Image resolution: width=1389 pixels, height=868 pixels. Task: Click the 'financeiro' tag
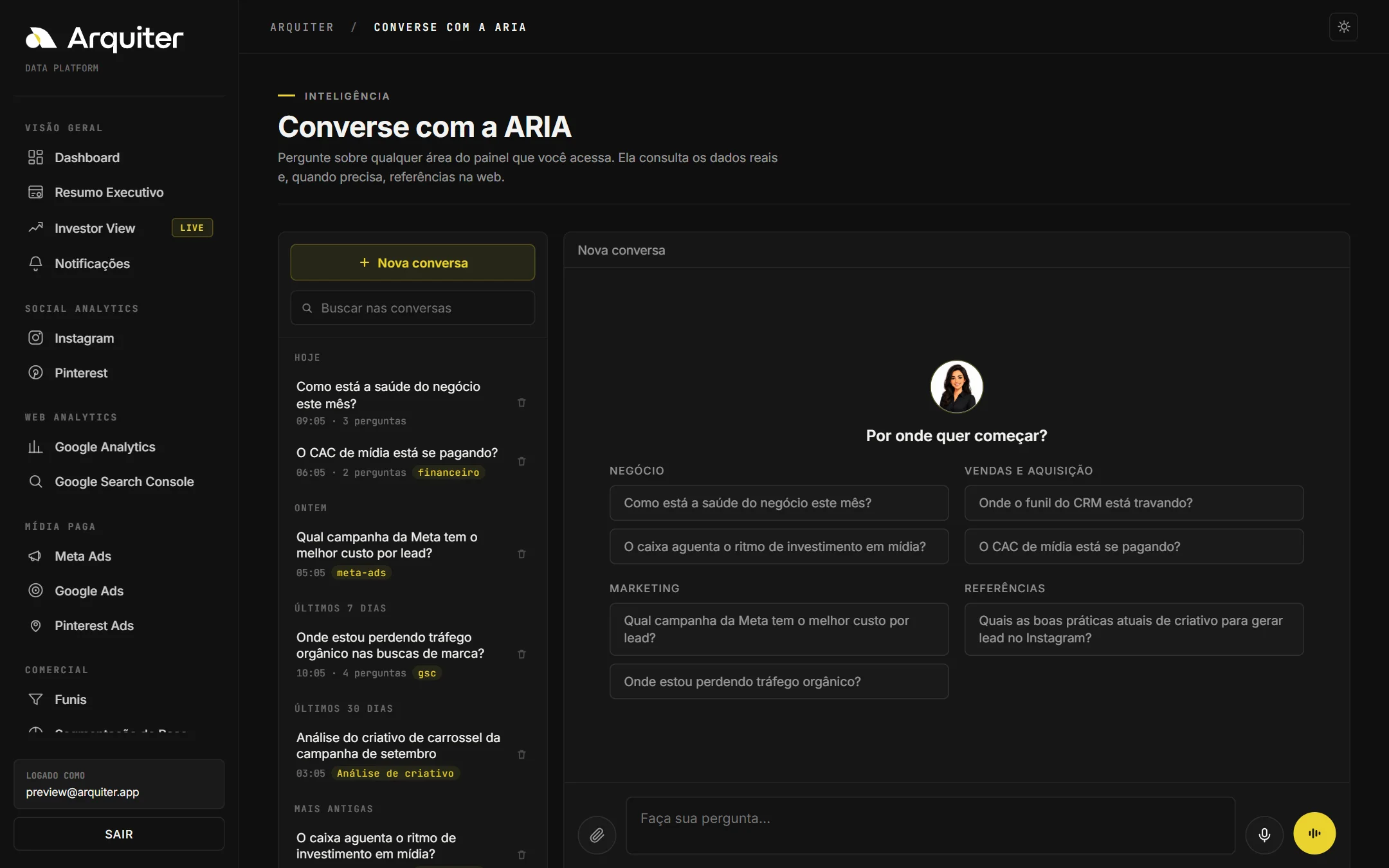click(x=449, y=473)
